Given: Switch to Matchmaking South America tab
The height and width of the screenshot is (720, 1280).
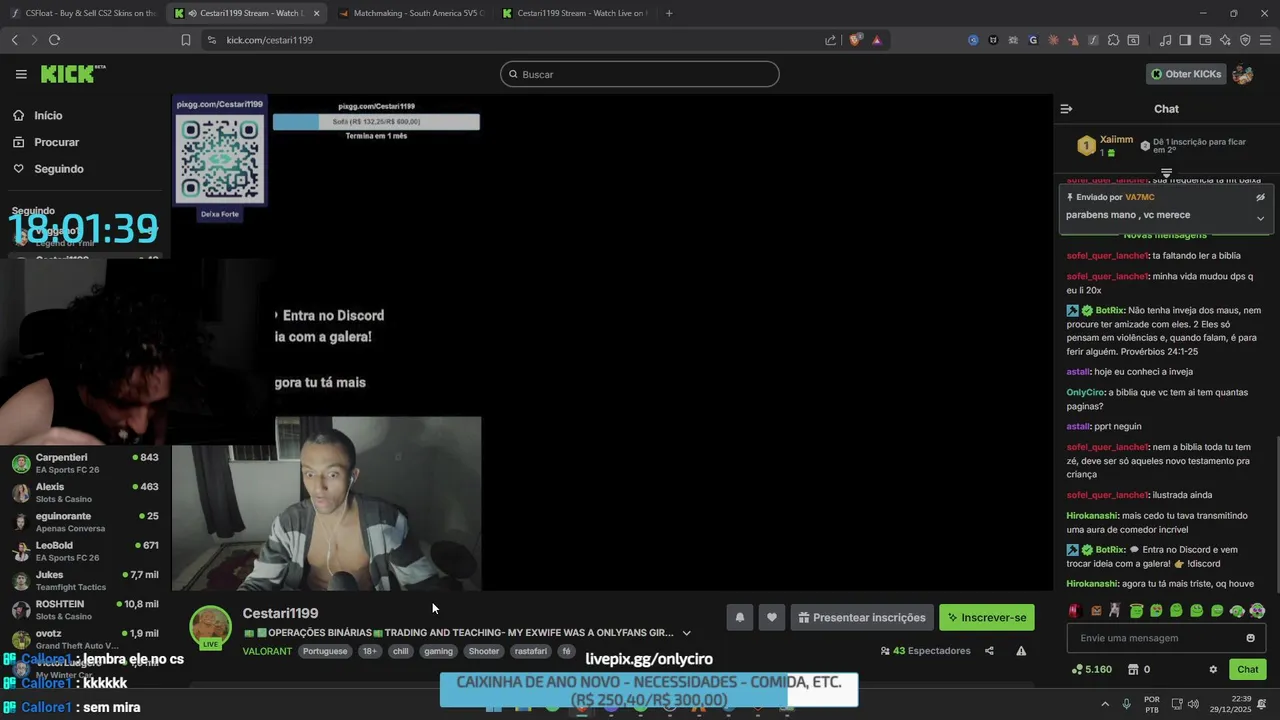Looking at the screenshot, I should click(x=410, y=13).
